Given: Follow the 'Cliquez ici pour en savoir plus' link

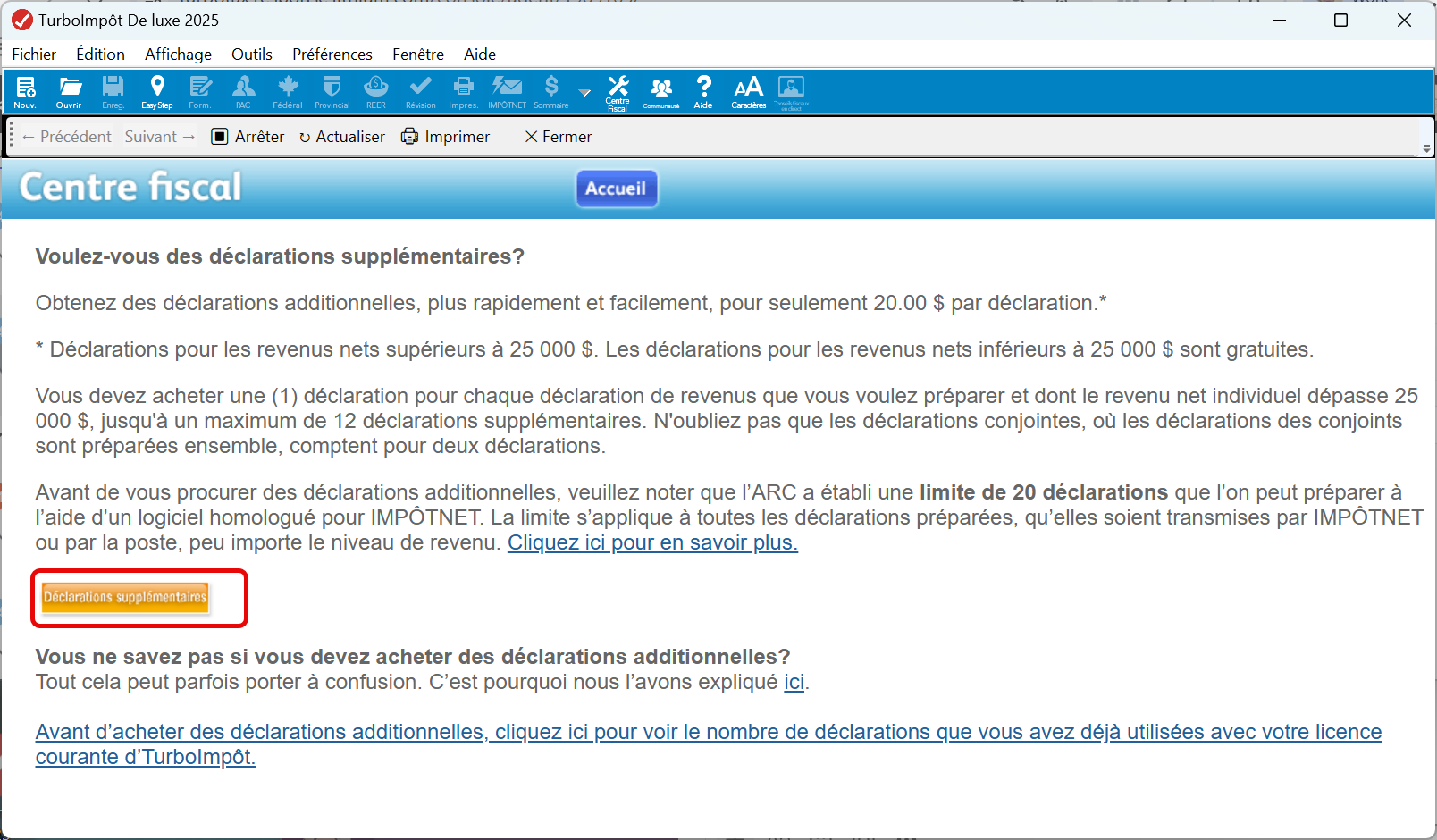Looking at the screenshot, I should click(652, 542).
